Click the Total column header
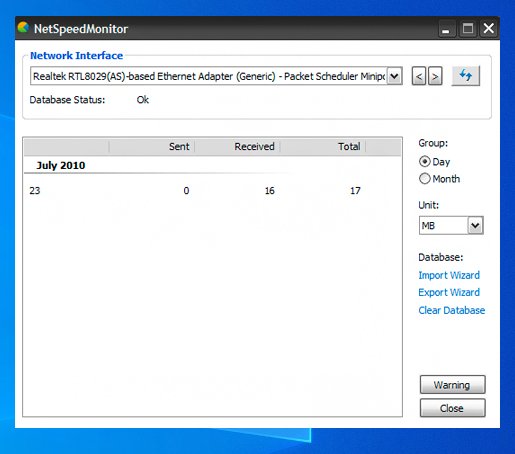Screen dimensions: 515x454 (323, 146)
